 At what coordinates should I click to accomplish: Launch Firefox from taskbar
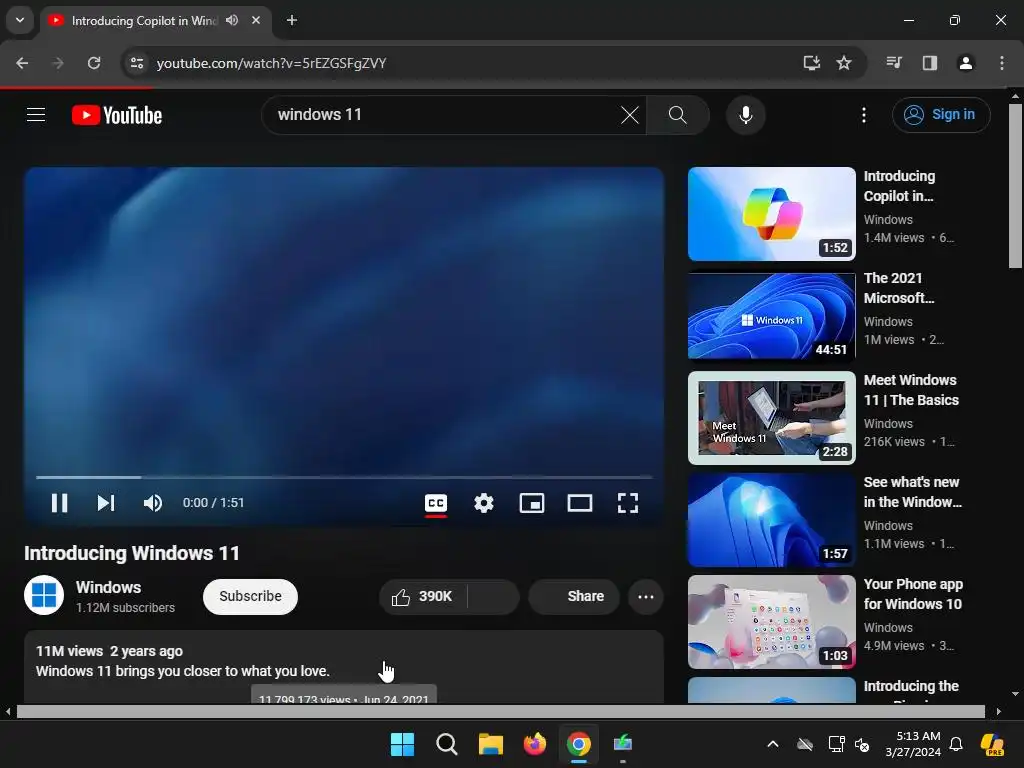535,744
